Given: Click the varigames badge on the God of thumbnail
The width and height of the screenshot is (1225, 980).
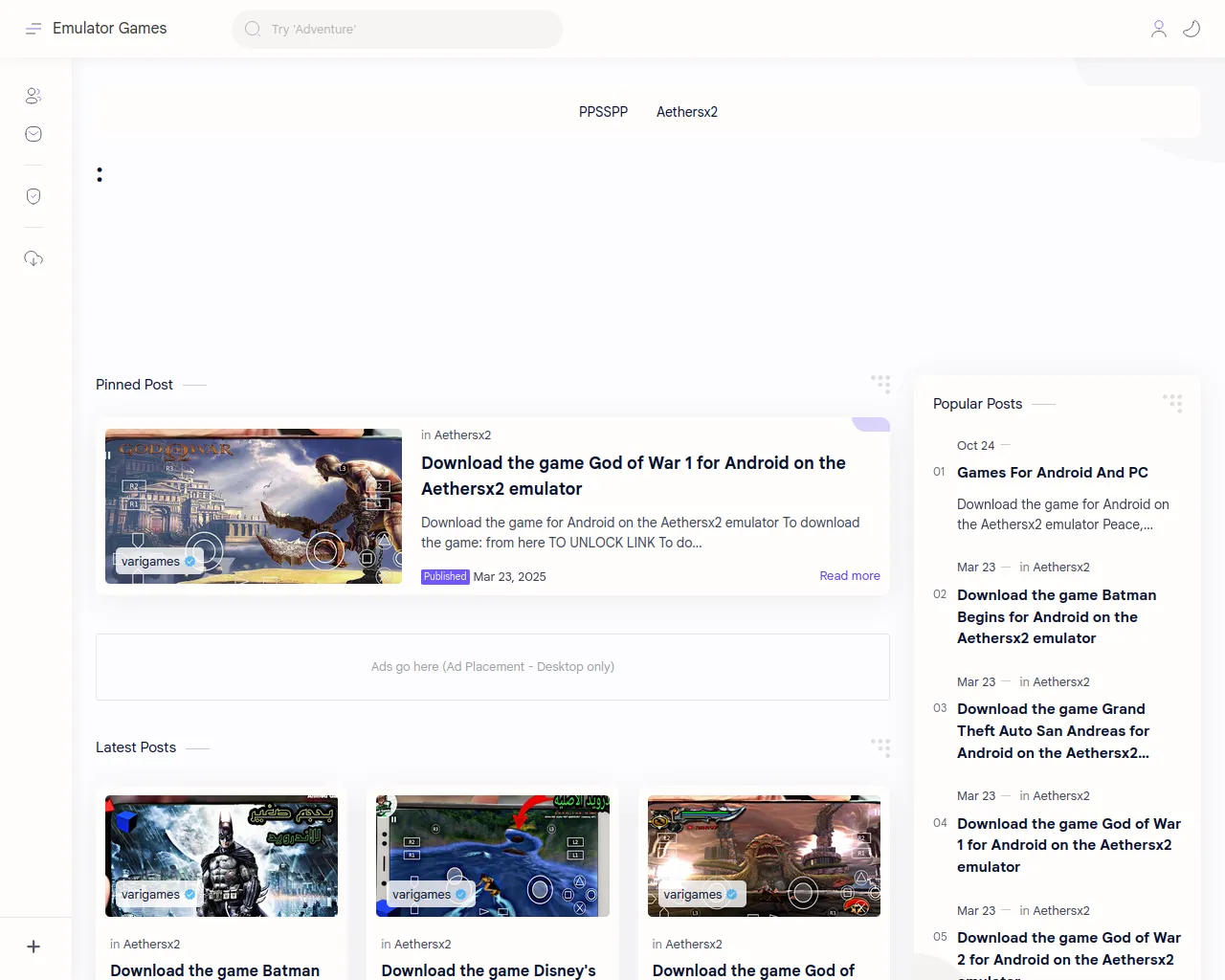Looking at the screenshot, I should point(701,894).
